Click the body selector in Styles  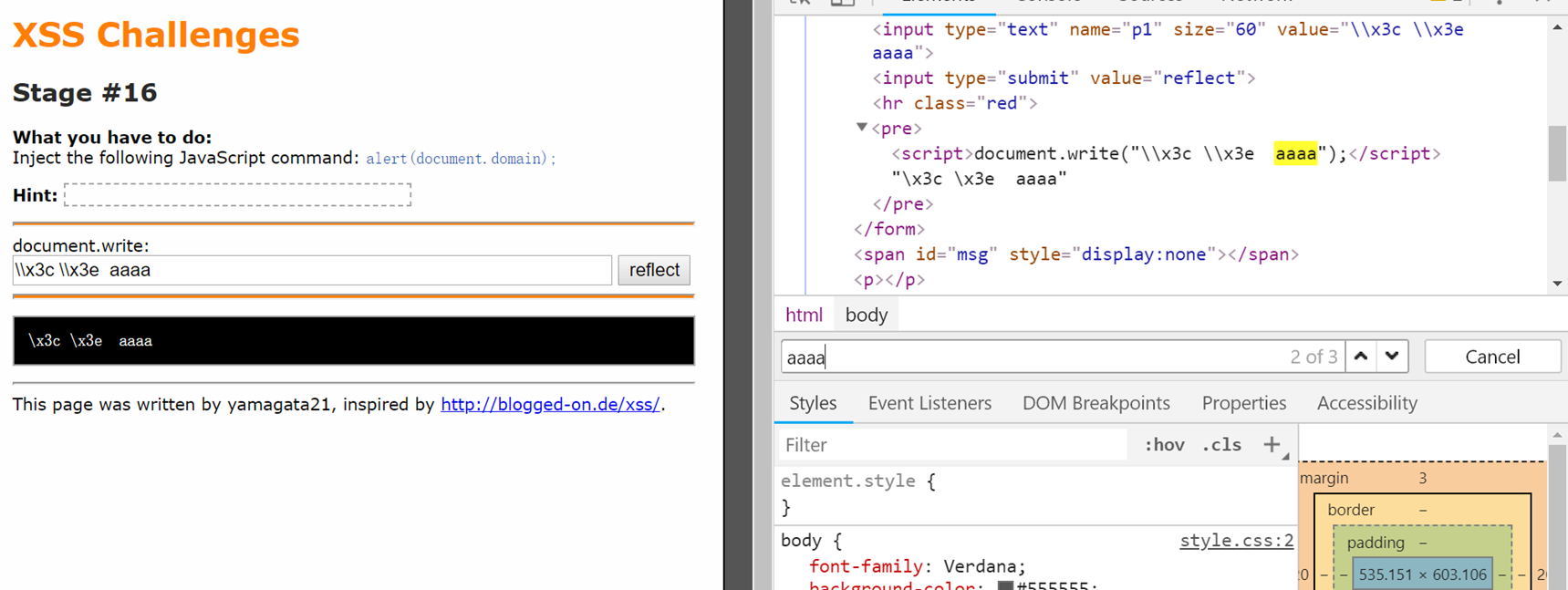click(x=801, y=541)
